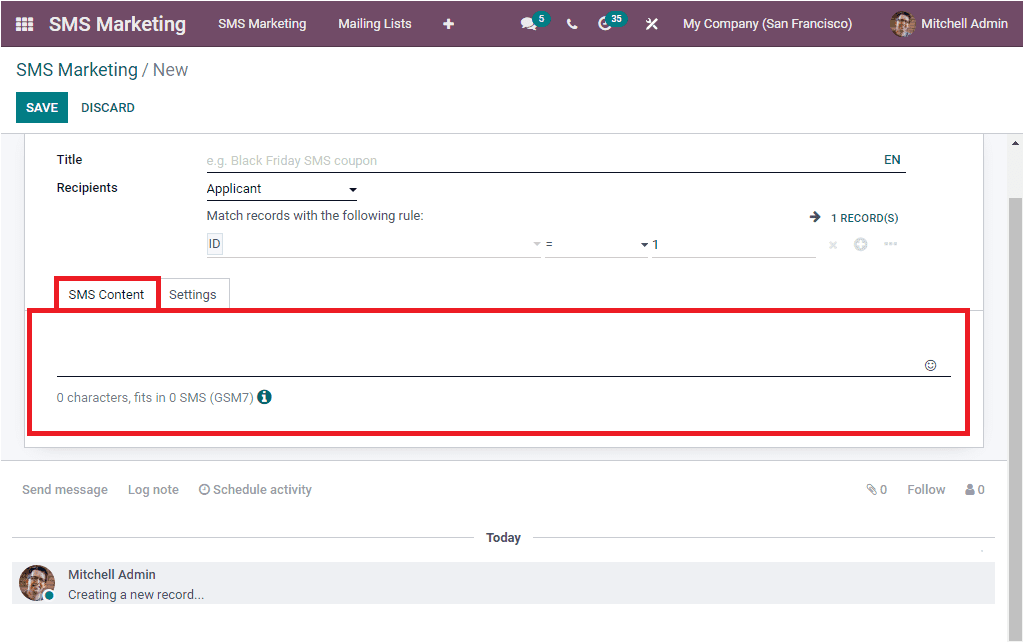Open the Recipients dropdown showing Applicant
Image resolution: width=1024 pixels, height=643 pixels.
click(281, 189)
